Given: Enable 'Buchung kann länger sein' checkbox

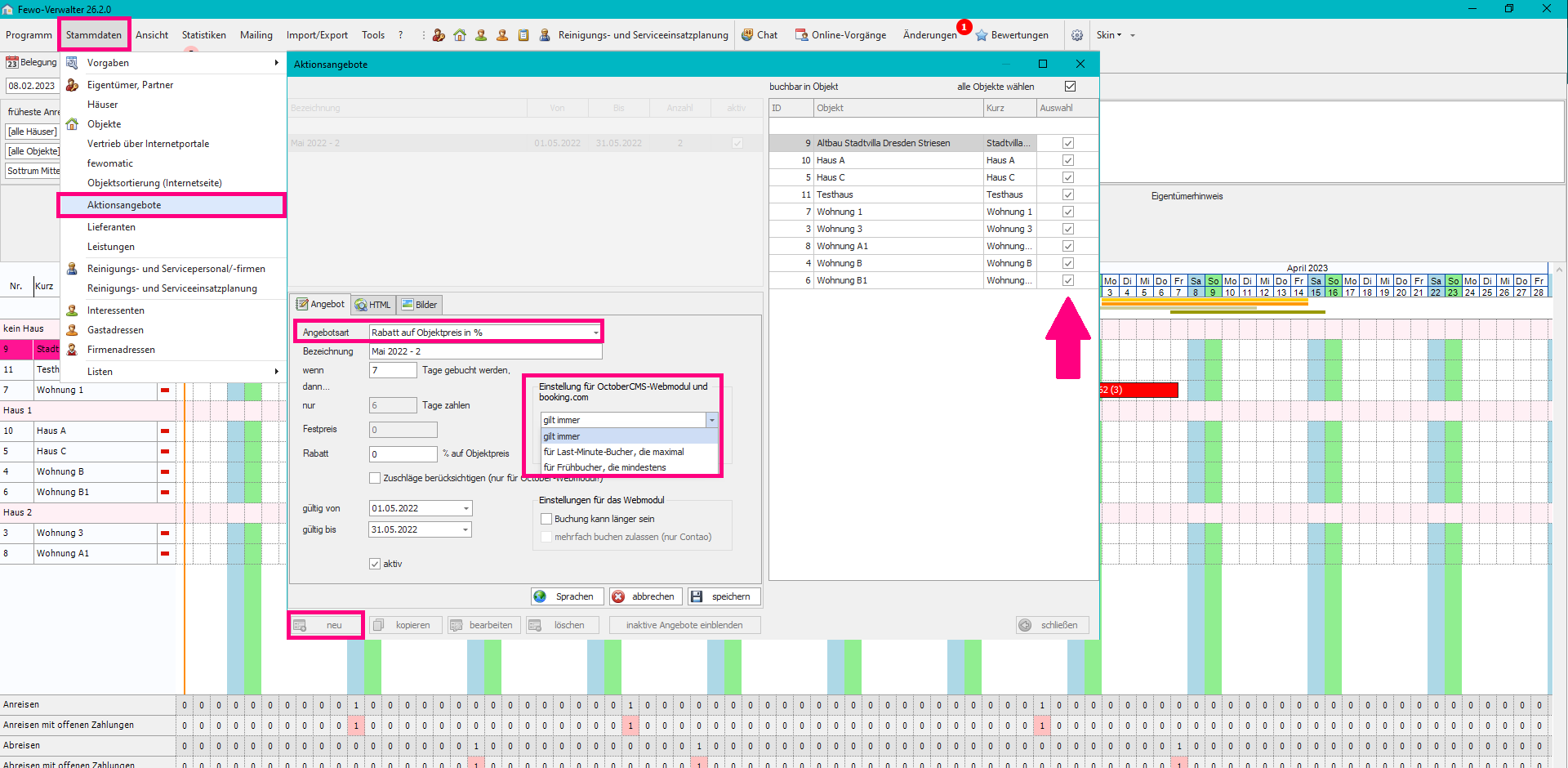Looking at the screenshot, I should click(x=546, y=519).
